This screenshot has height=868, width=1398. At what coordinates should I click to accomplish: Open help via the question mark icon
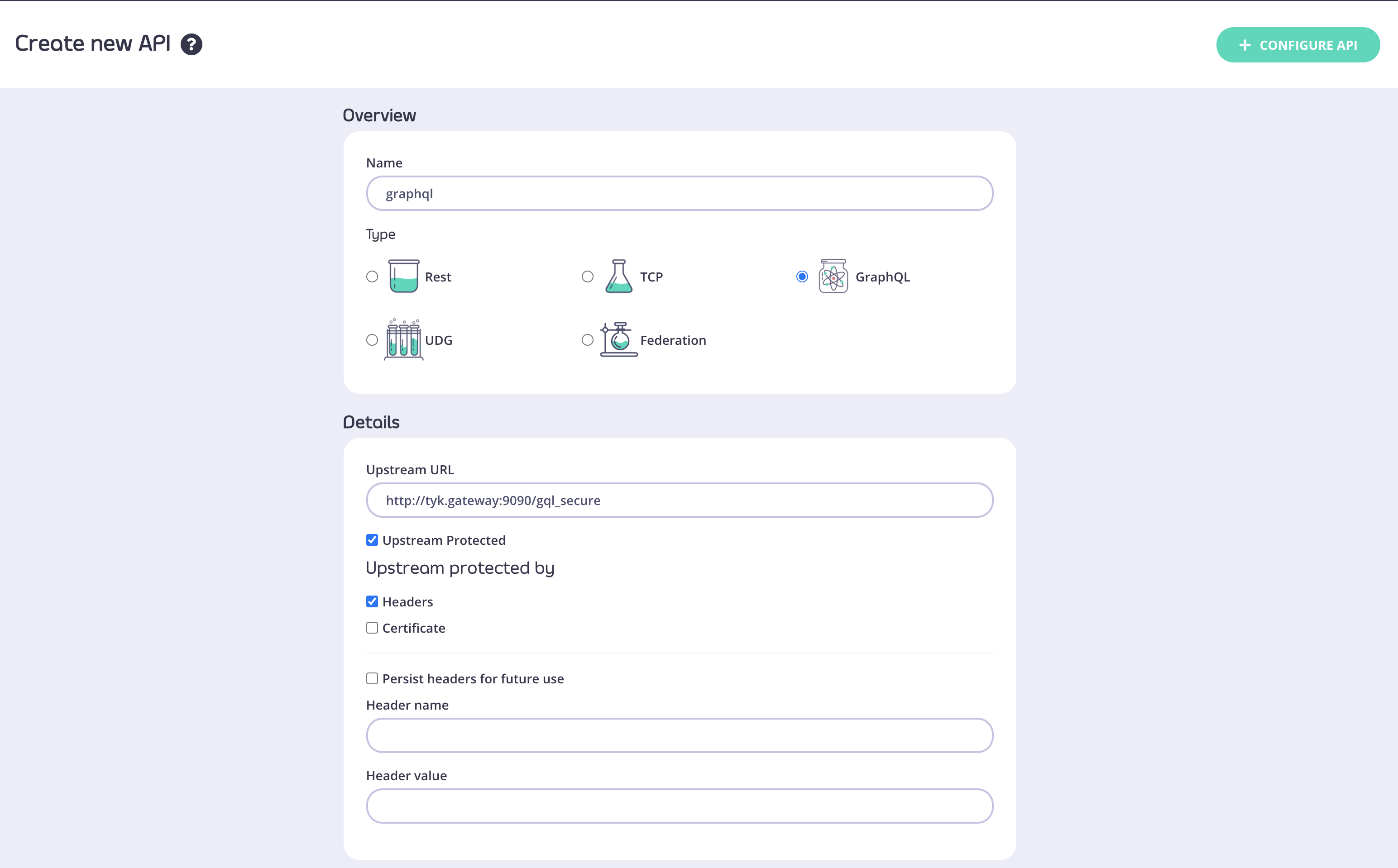191,43
